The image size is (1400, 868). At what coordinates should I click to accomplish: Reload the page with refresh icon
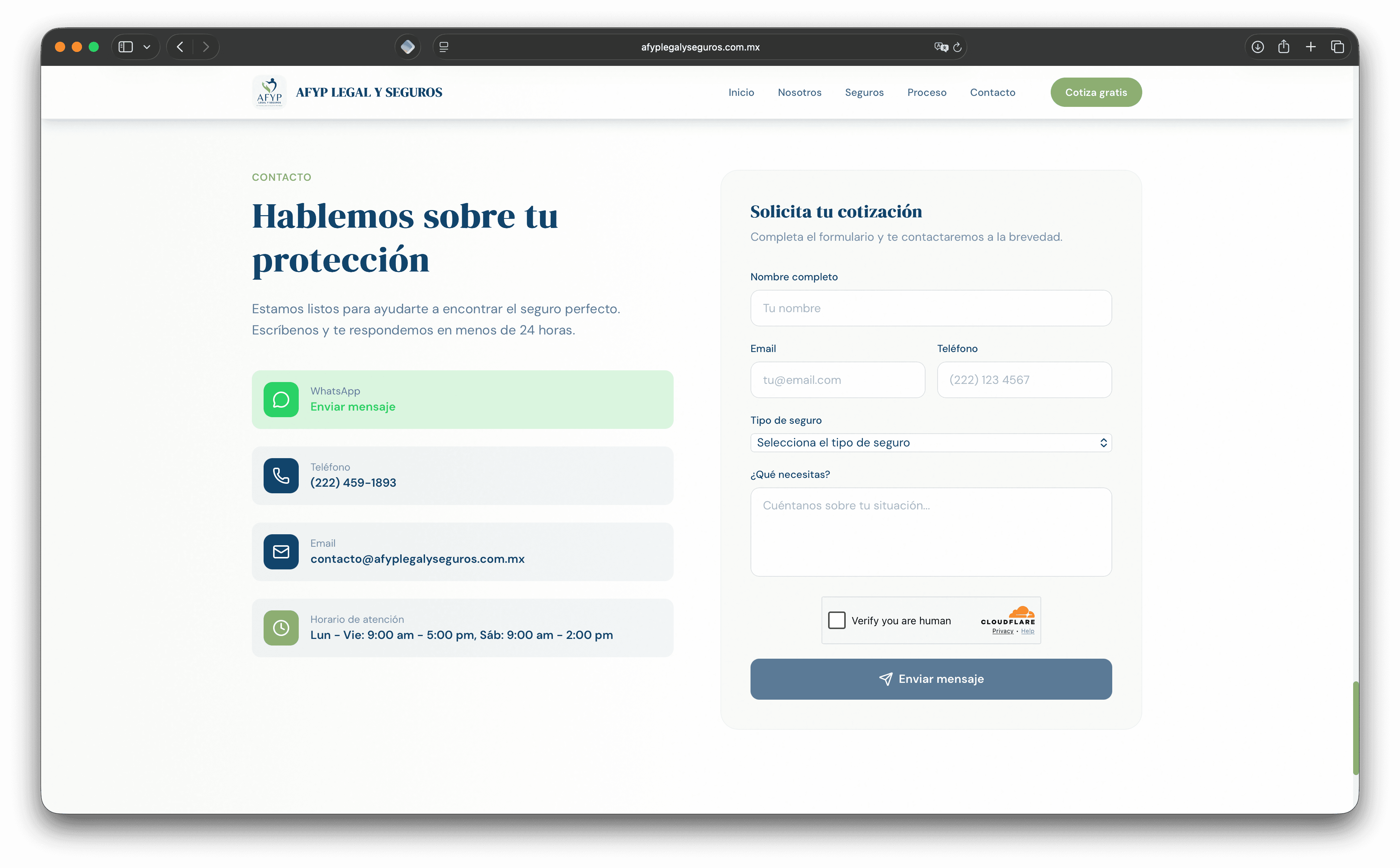tap(957, 47)
